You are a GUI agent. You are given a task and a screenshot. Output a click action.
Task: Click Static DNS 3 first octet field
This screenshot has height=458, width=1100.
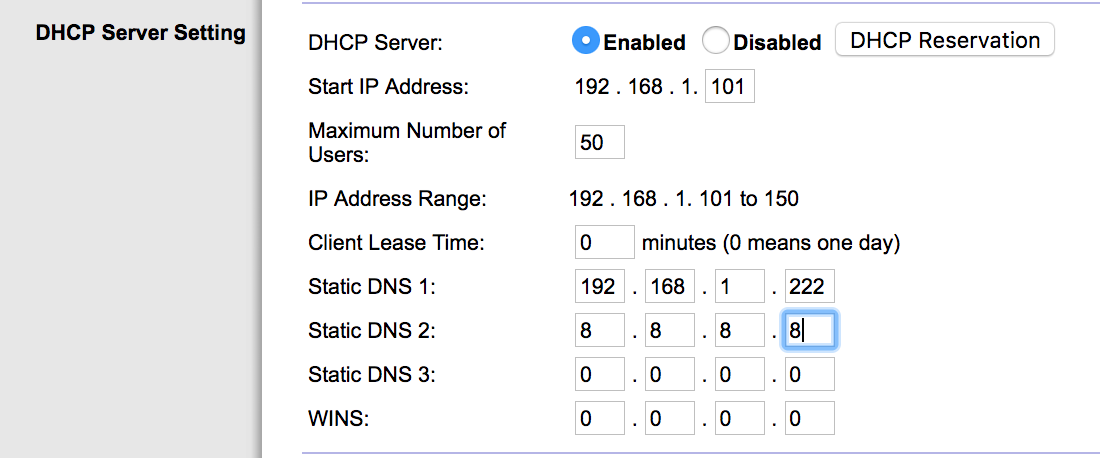(600, 375)
